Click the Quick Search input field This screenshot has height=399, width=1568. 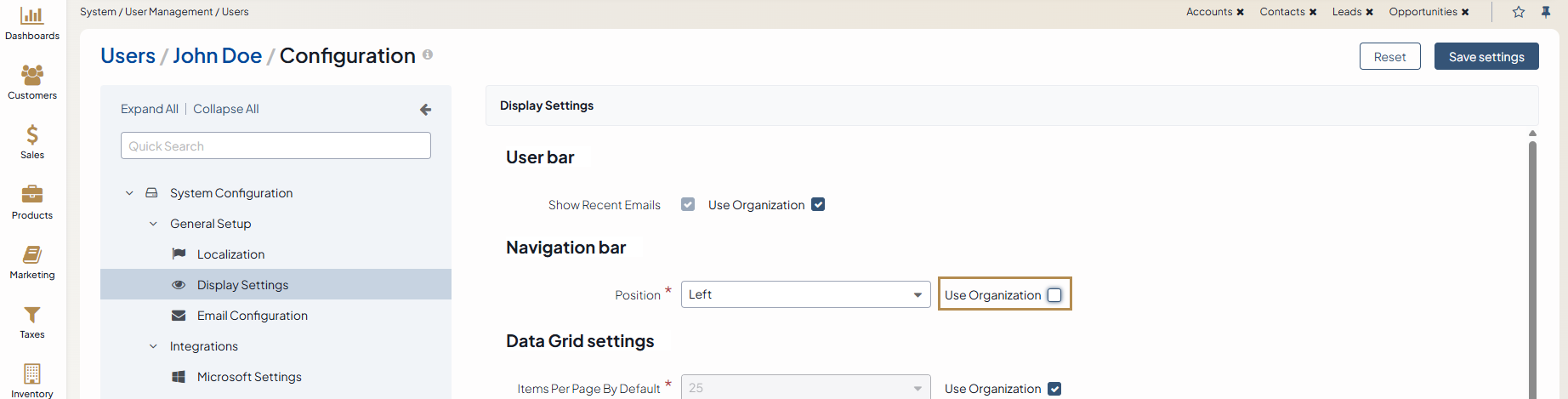click(x=276, y=146)
